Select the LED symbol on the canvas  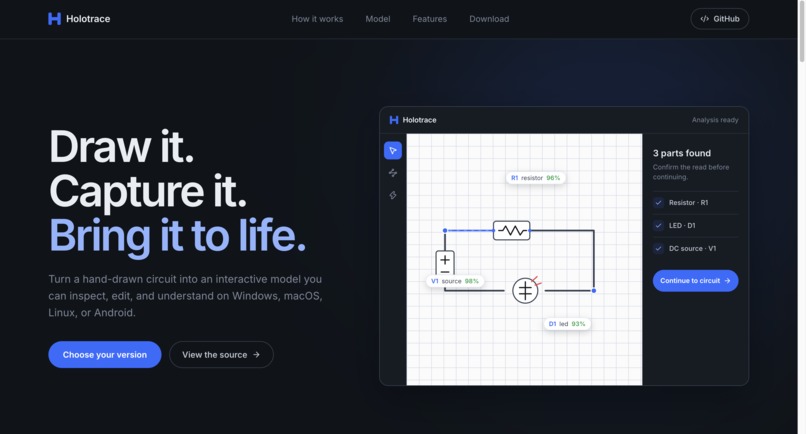525,291
